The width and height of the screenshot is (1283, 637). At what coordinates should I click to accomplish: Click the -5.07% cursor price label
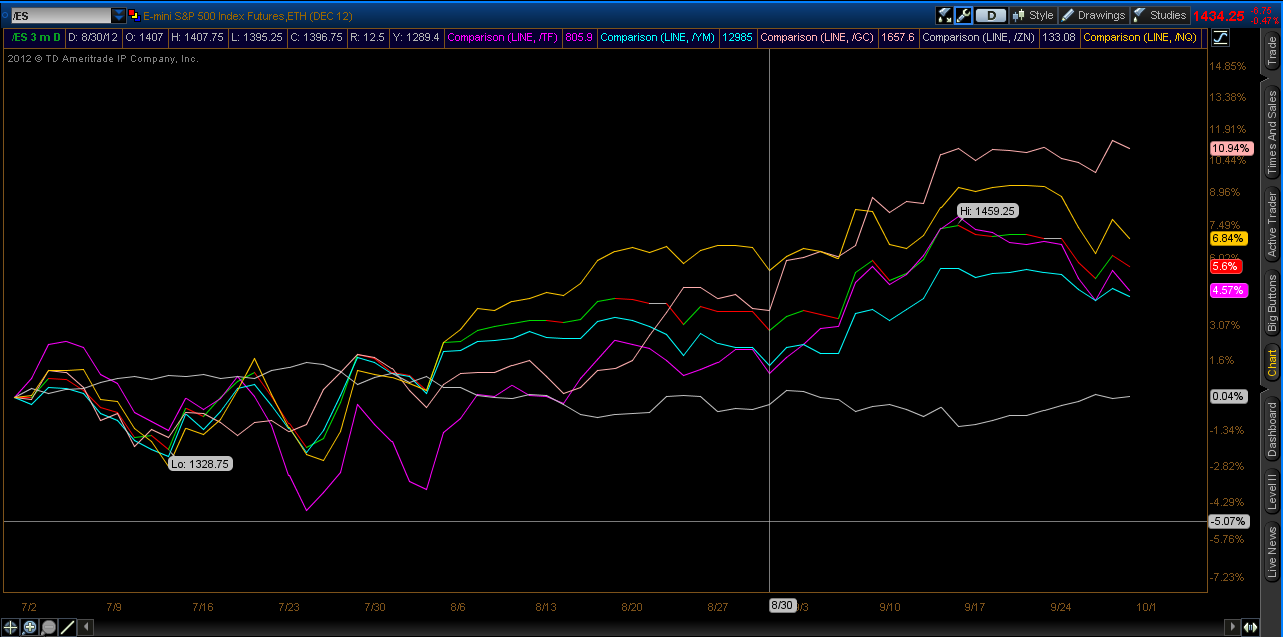pyautogui.click(x=1228, y=521)
